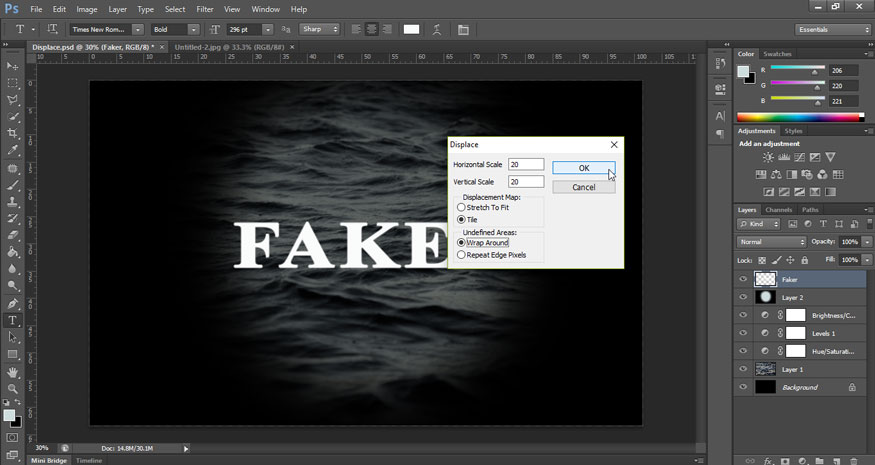
Task: Select the Wrap Around radio button
Action: [x=461, y=242]
